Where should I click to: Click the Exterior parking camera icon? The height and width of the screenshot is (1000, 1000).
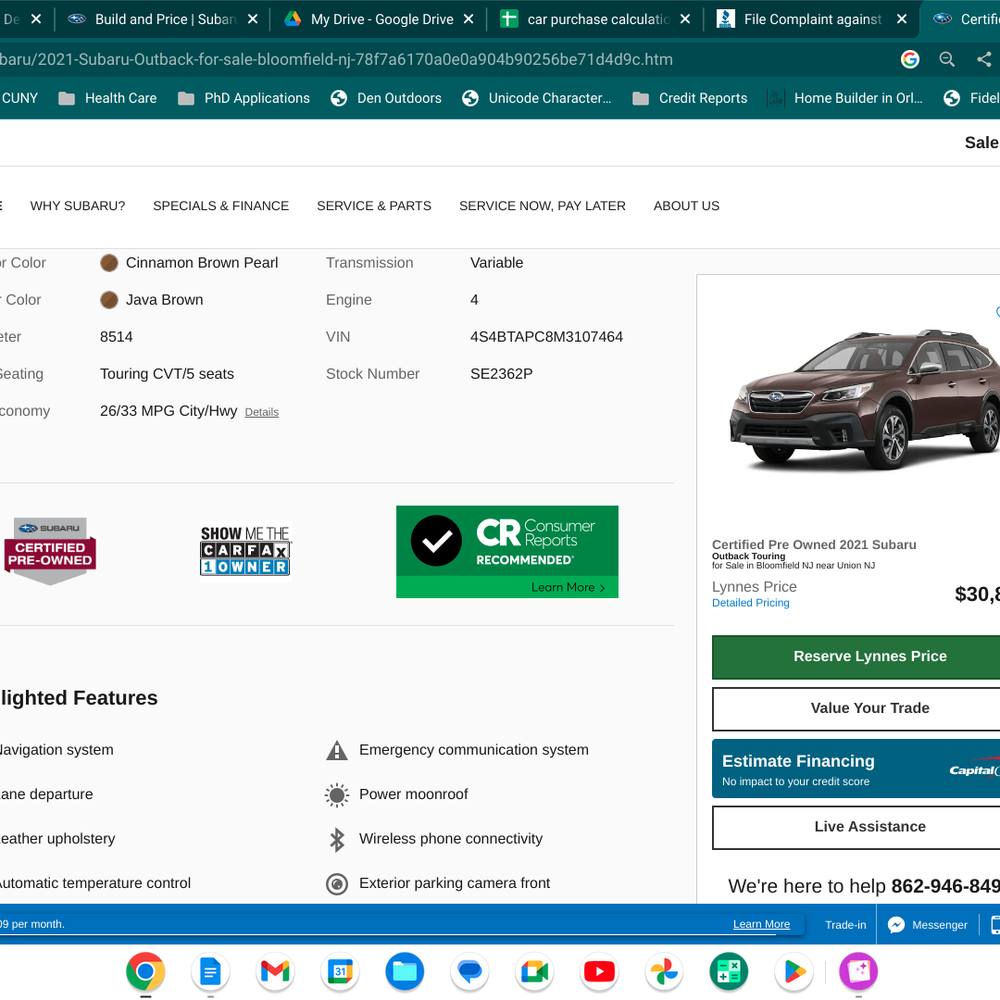337,884
